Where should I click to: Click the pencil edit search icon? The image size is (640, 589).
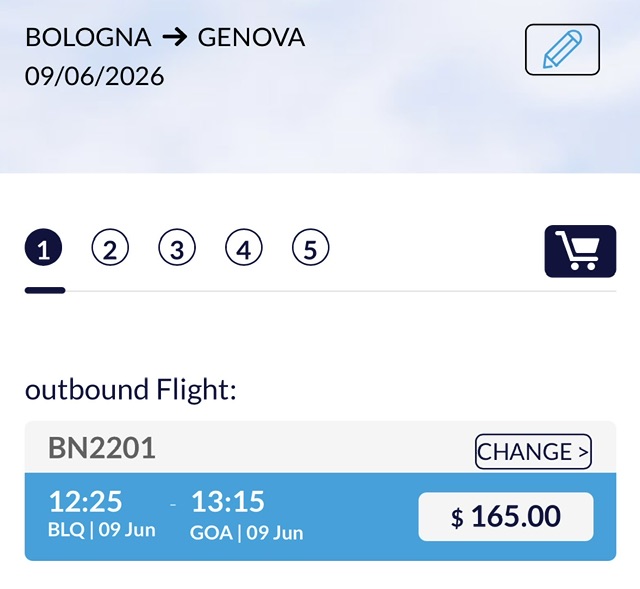click(x=562, y=50)
